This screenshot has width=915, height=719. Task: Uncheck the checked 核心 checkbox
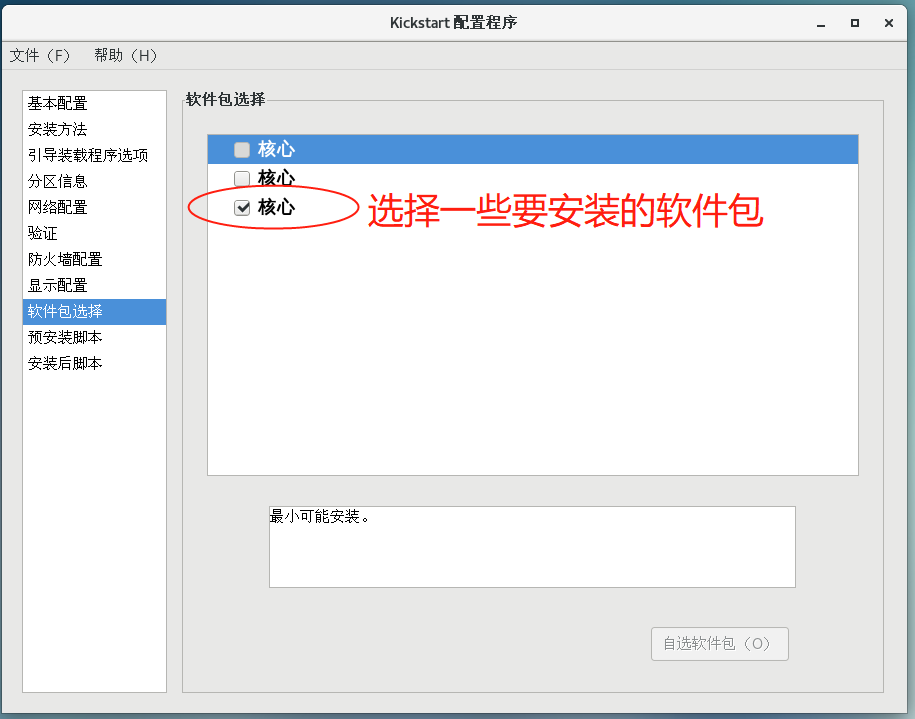point(242,207)
